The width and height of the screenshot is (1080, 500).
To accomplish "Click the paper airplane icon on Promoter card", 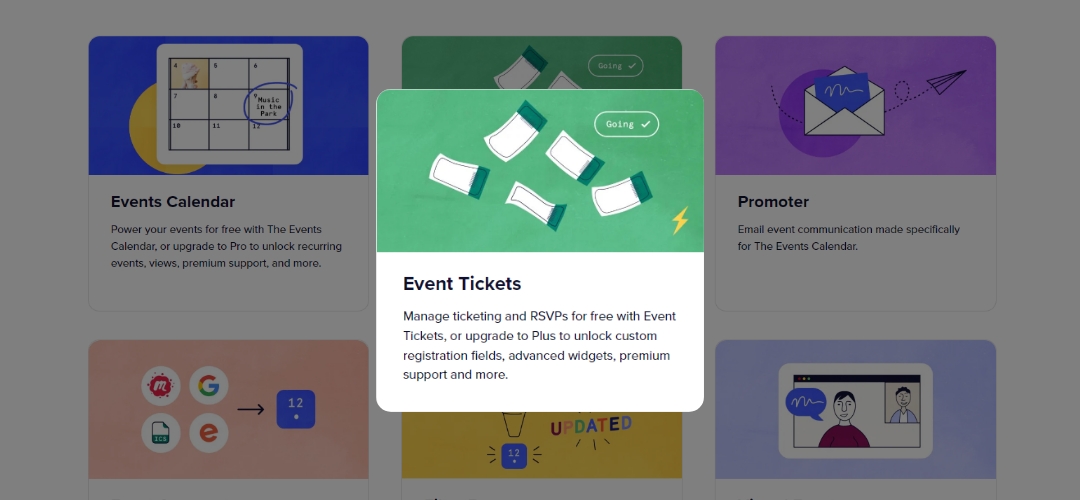I will [946, 82].
